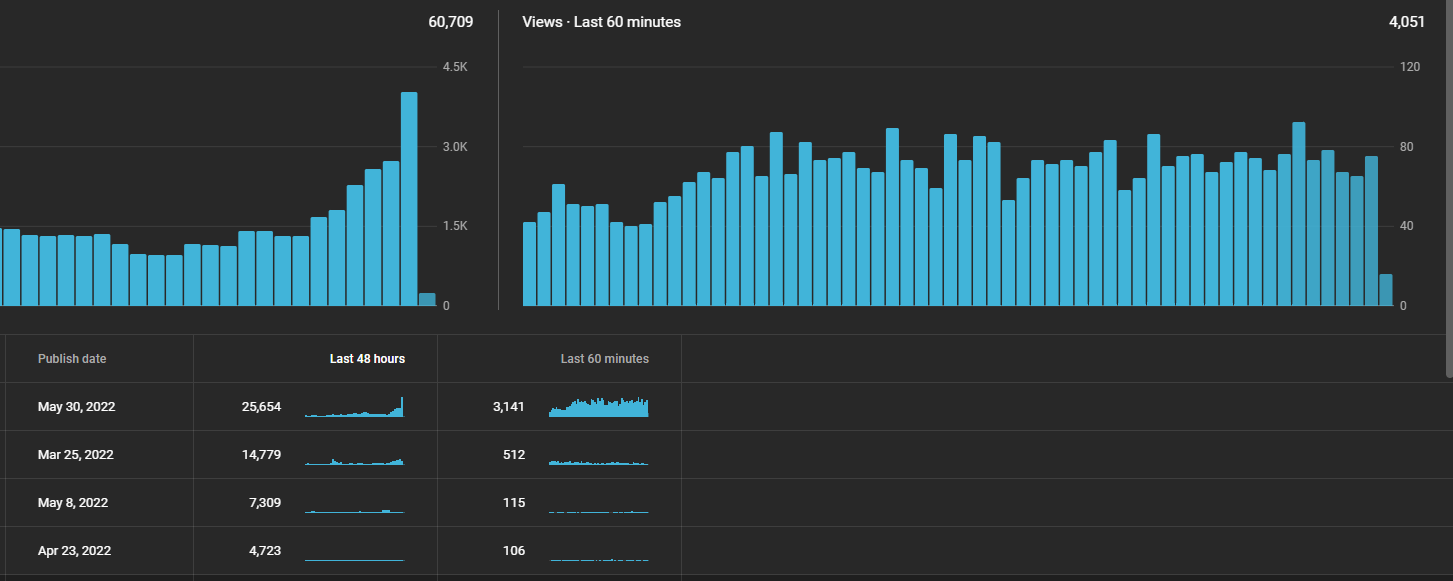
Task: Click the 60-minute sparkline beside 3,141
Action: (599, 407)
